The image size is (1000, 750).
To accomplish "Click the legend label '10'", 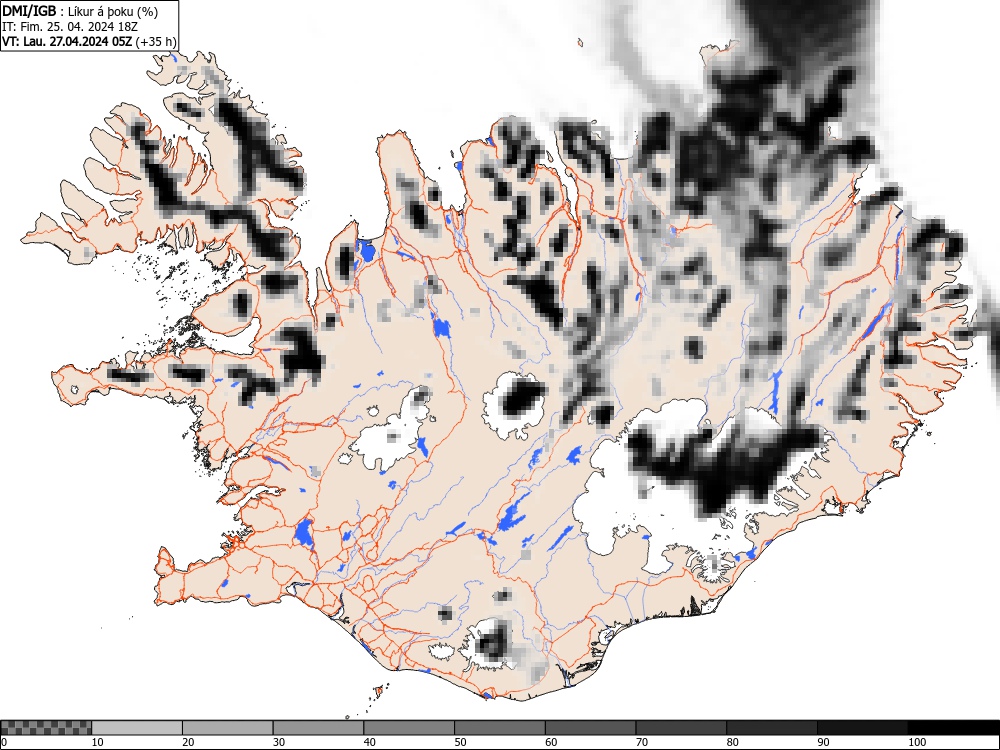I will pos(98,742).
